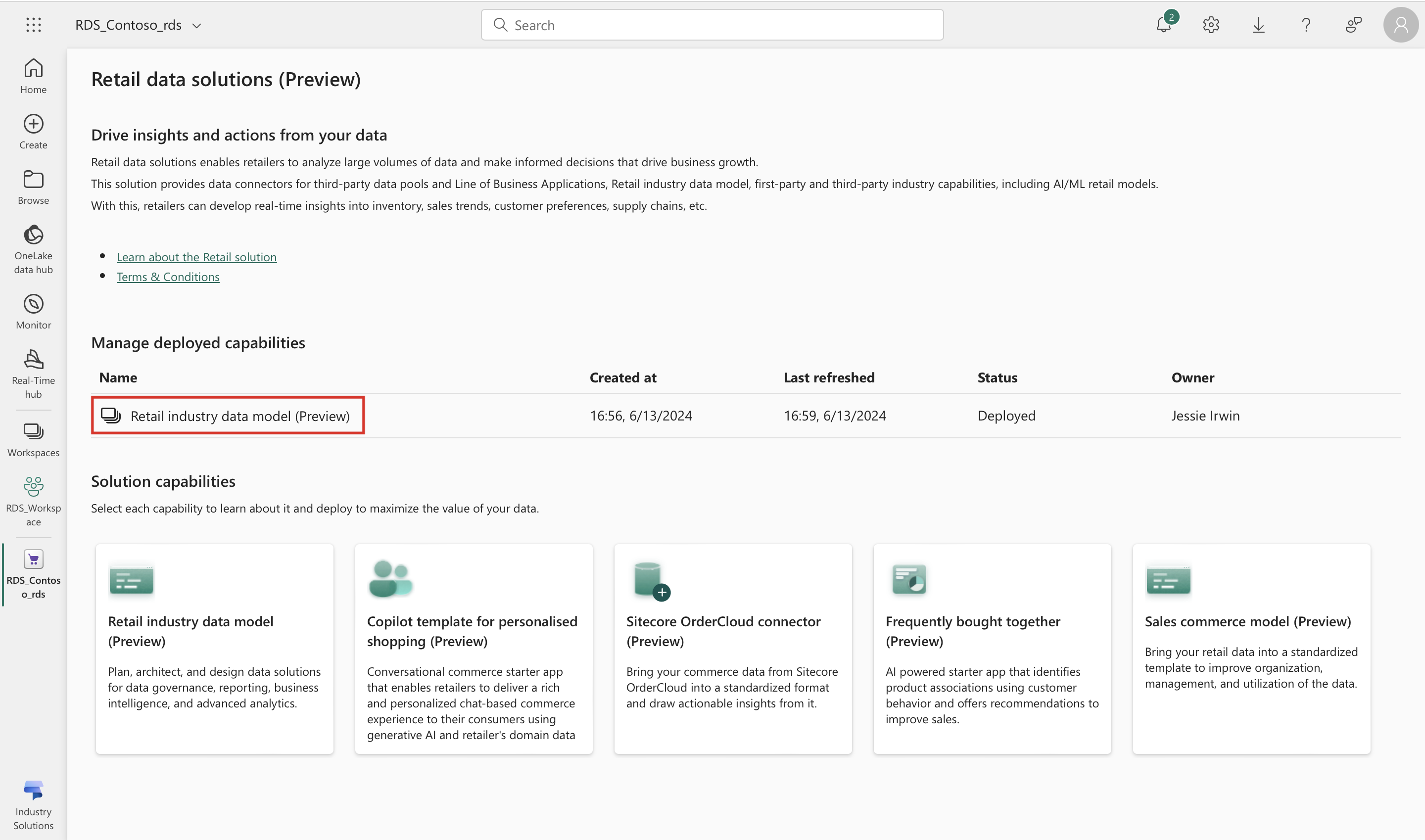Click created time '16:56, 6/13/2024'
The height and width of the screenshot is (840, 1425).
pos(640,416)
